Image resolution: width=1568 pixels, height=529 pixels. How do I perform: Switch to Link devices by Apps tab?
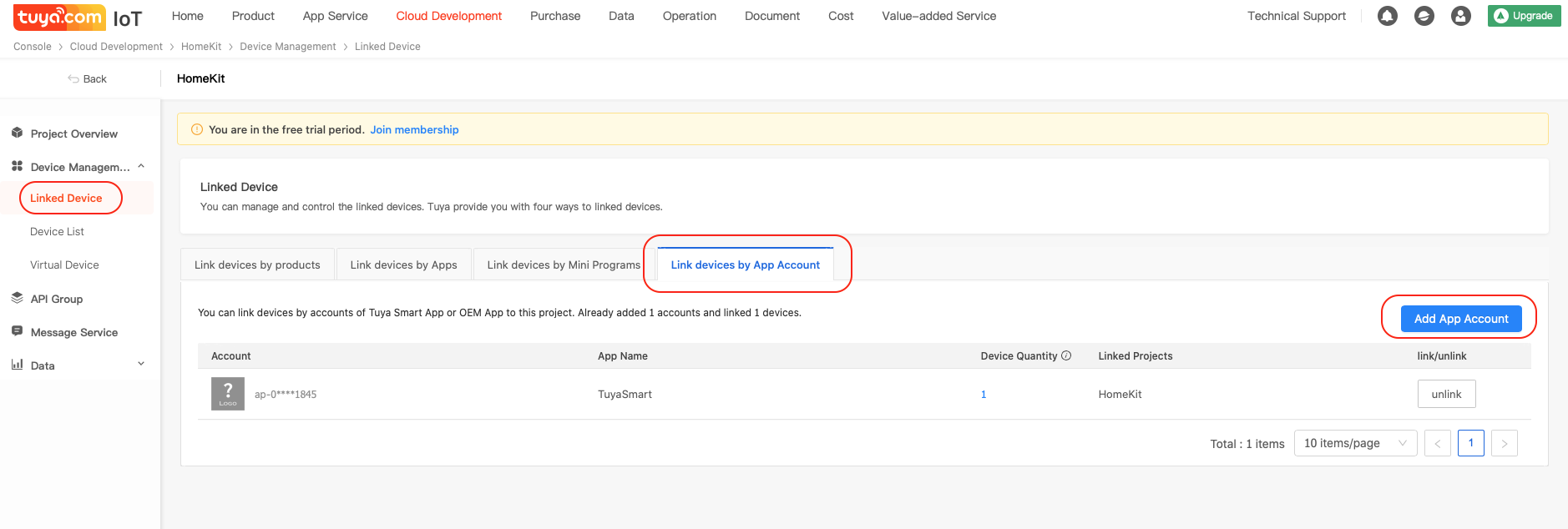(404, 264)
